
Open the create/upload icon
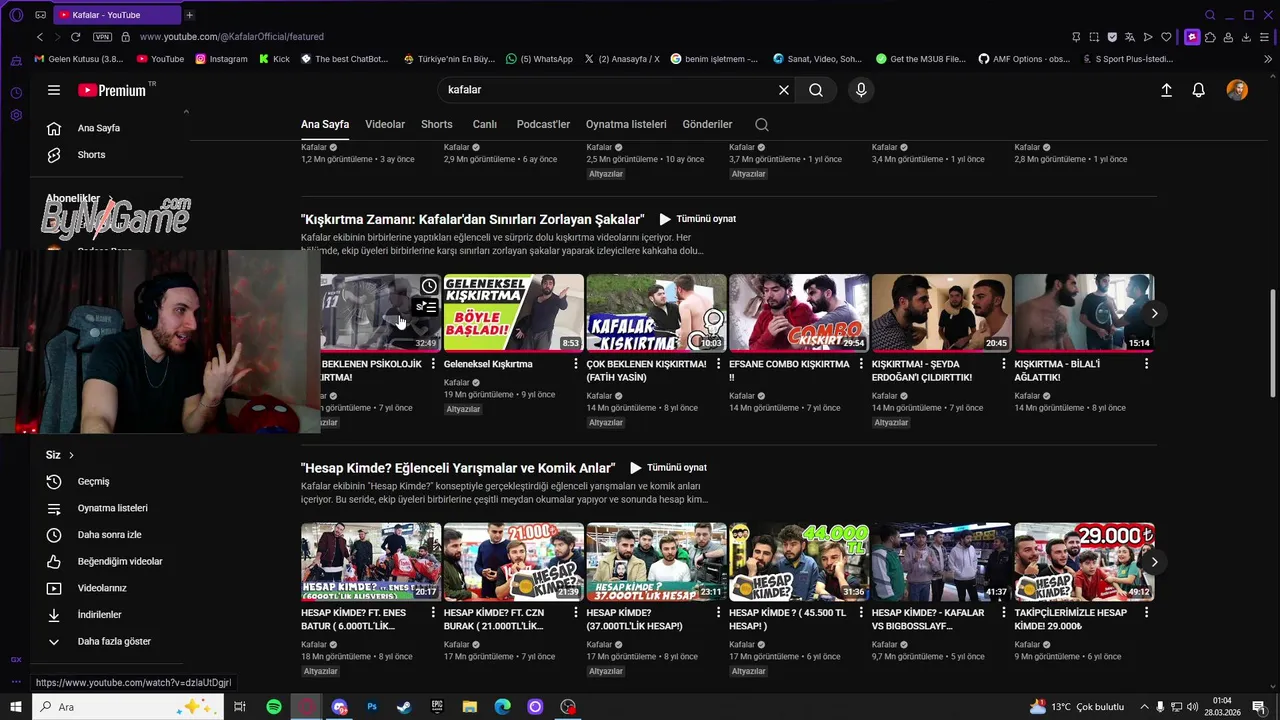(1166, 90)
